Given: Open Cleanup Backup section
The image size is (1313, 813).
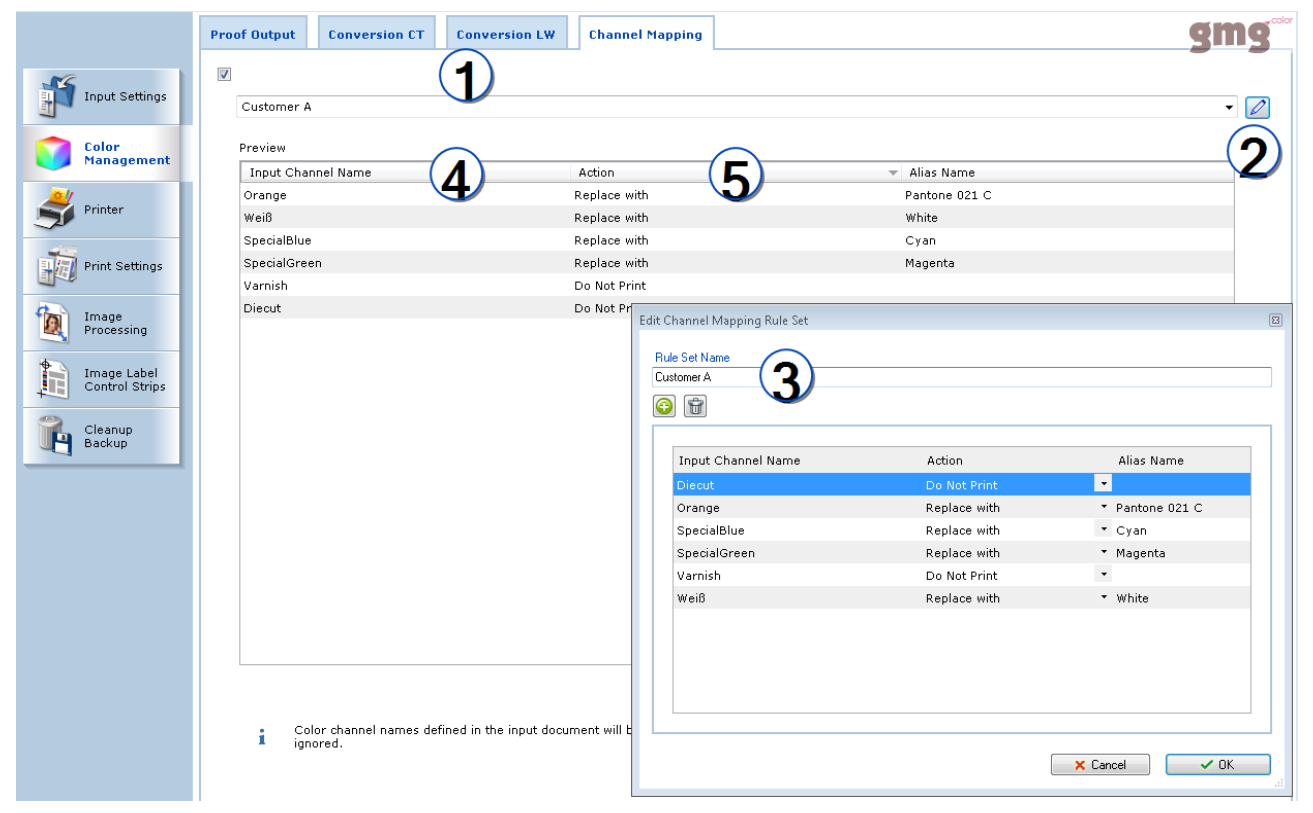Looking at the screenshot, I should [x=102, y=436].
